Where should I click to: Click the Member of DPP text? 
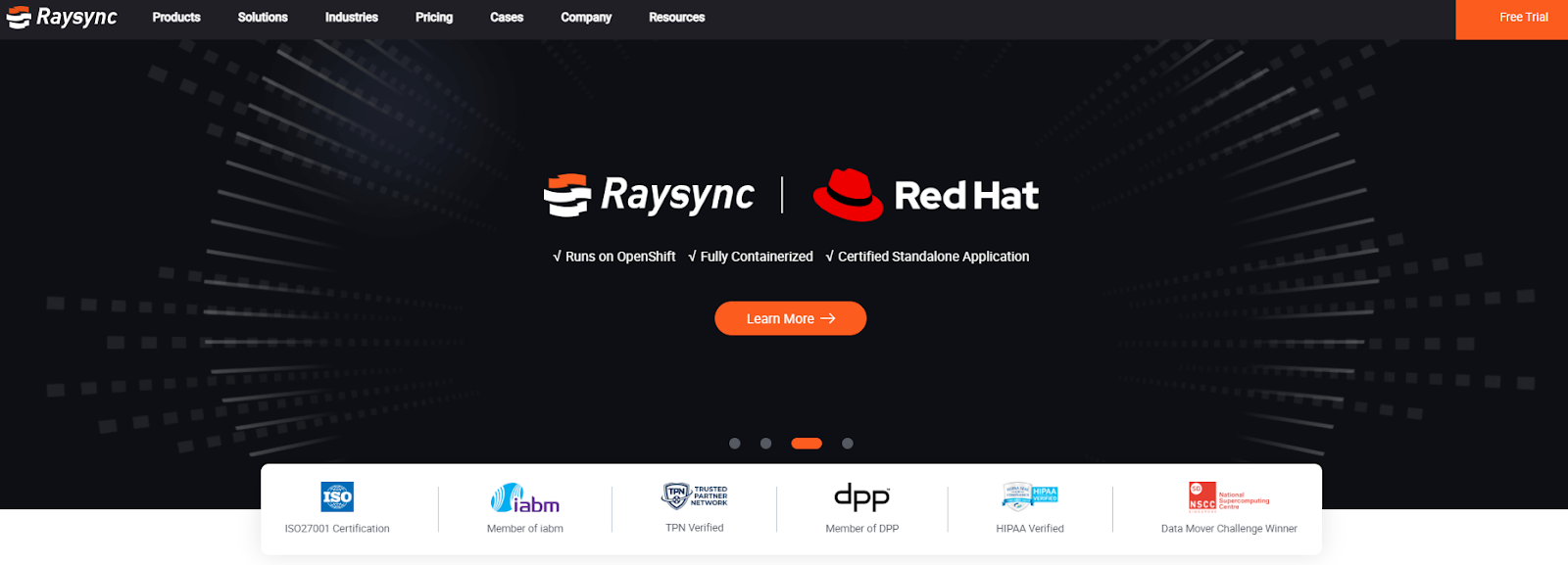862,529
